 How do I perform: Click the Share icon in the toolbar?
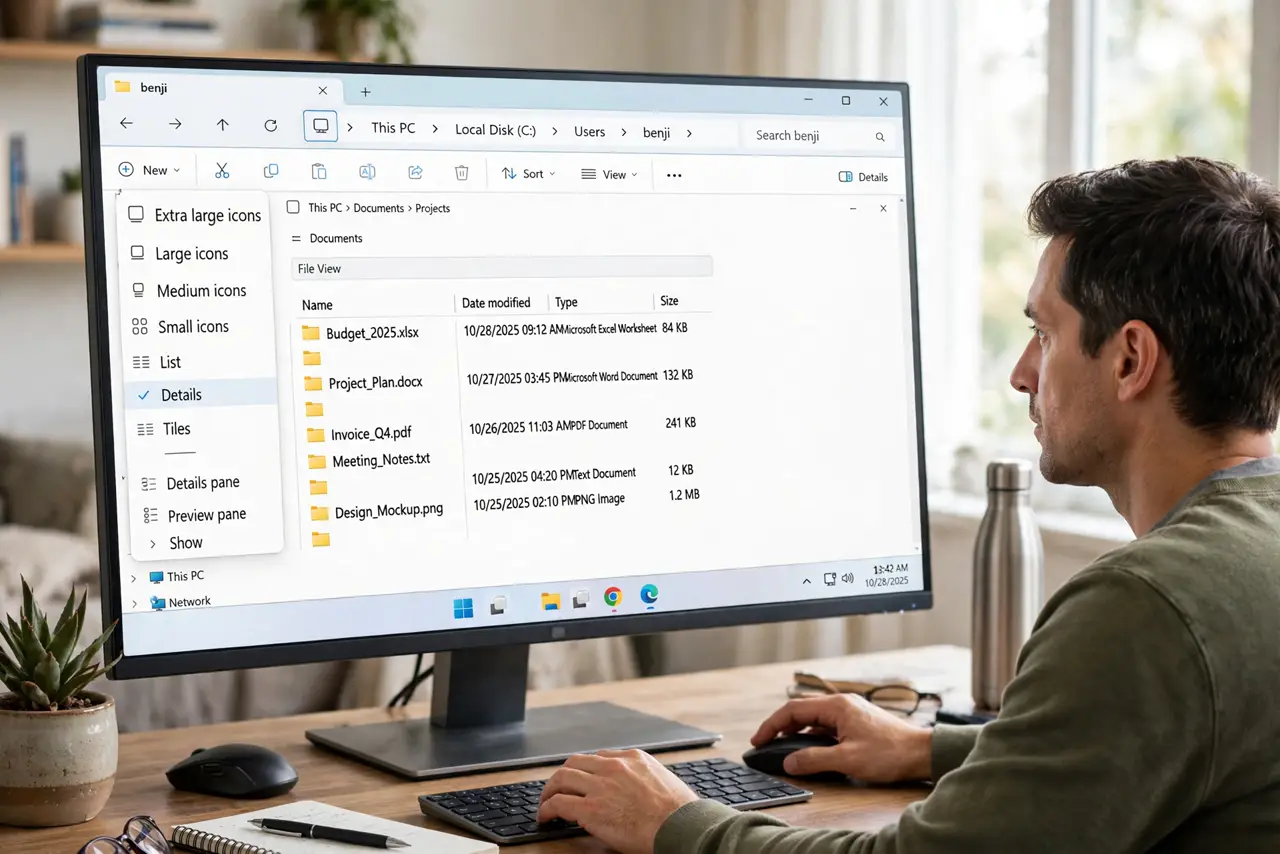click(415, 172)
